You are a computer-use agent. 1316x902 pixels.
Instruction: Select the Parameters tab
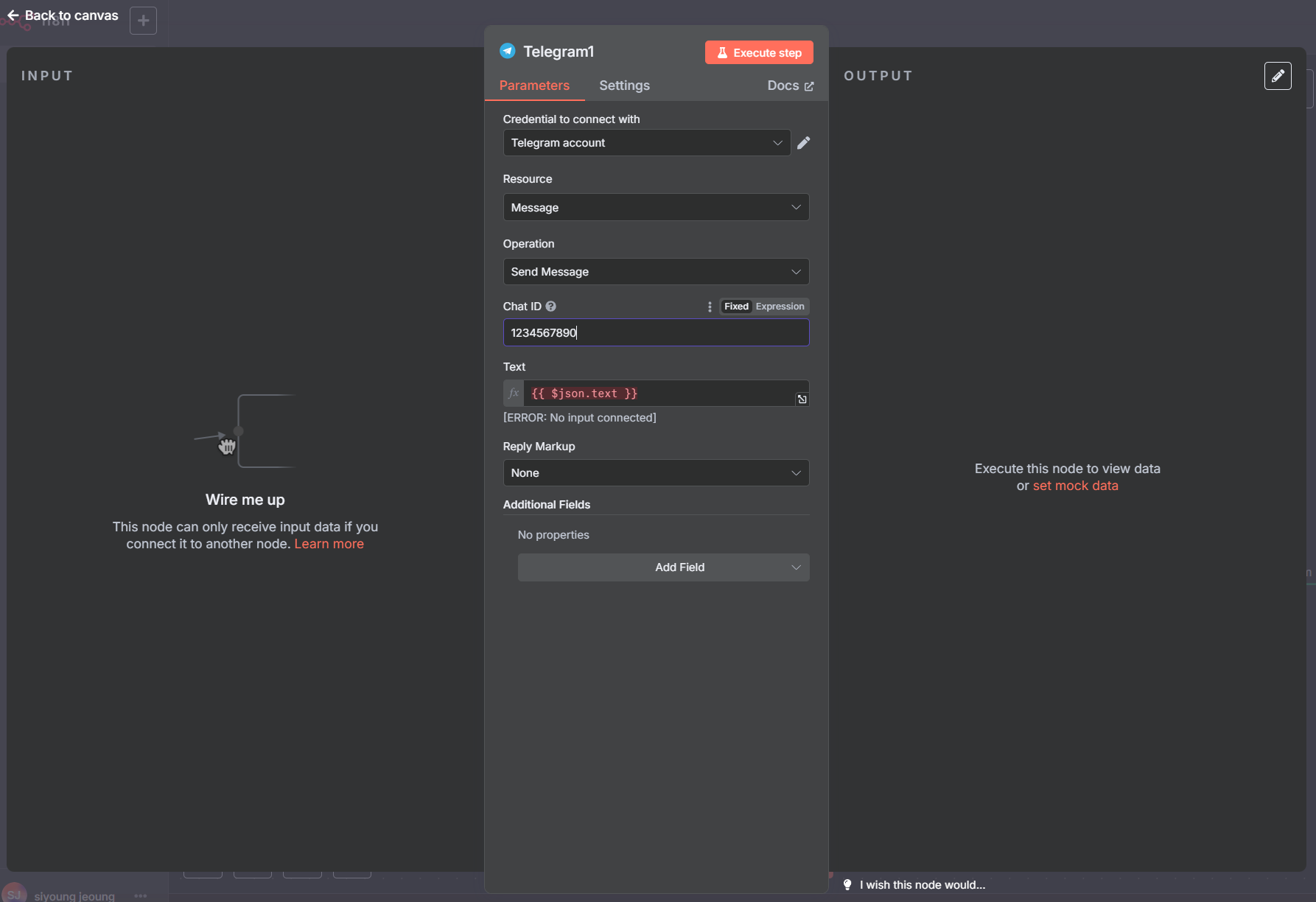pos(534,85)
